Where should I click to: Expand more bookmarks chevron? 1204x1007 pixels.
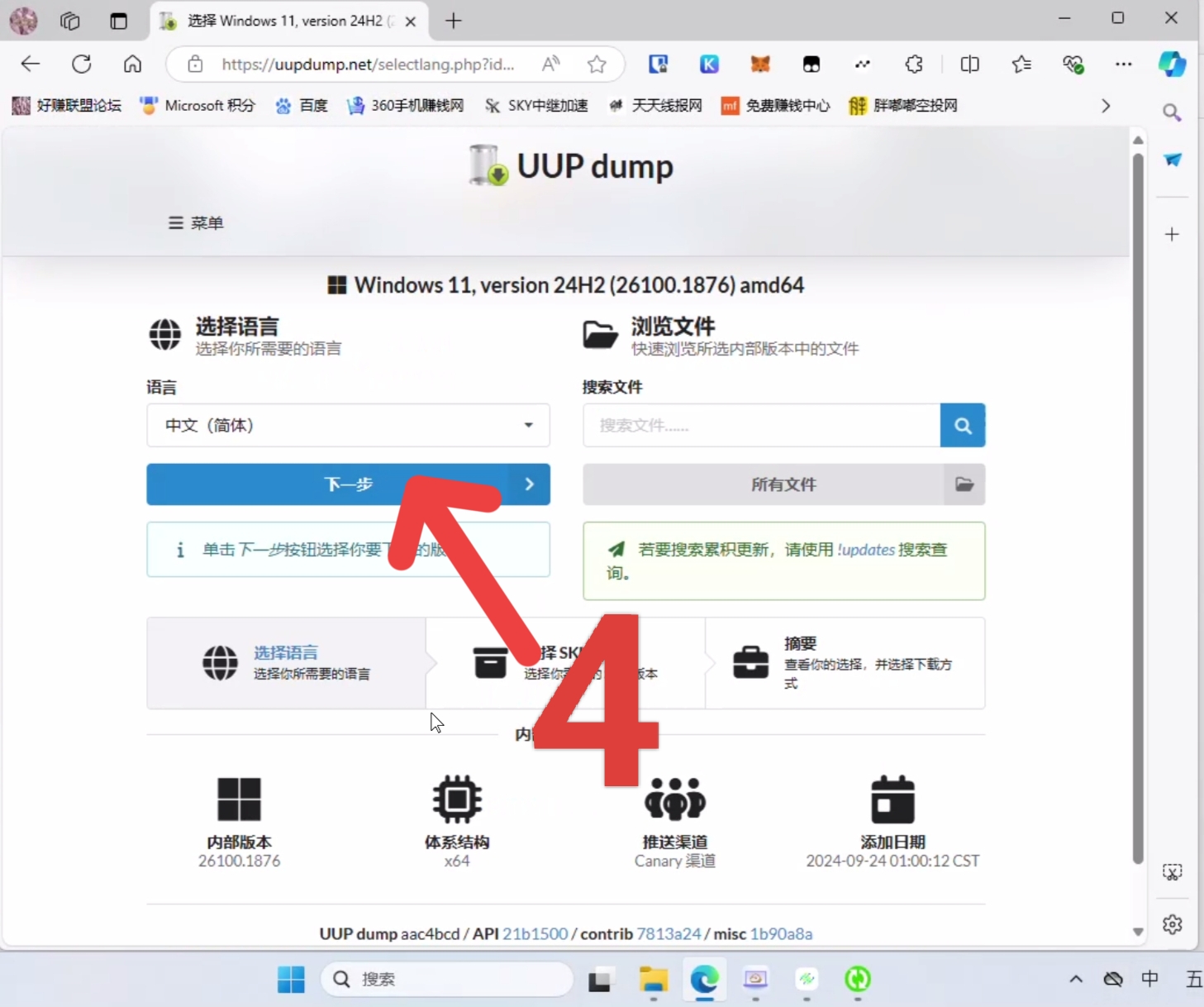pyautogui.click(x=1106, y=106)
